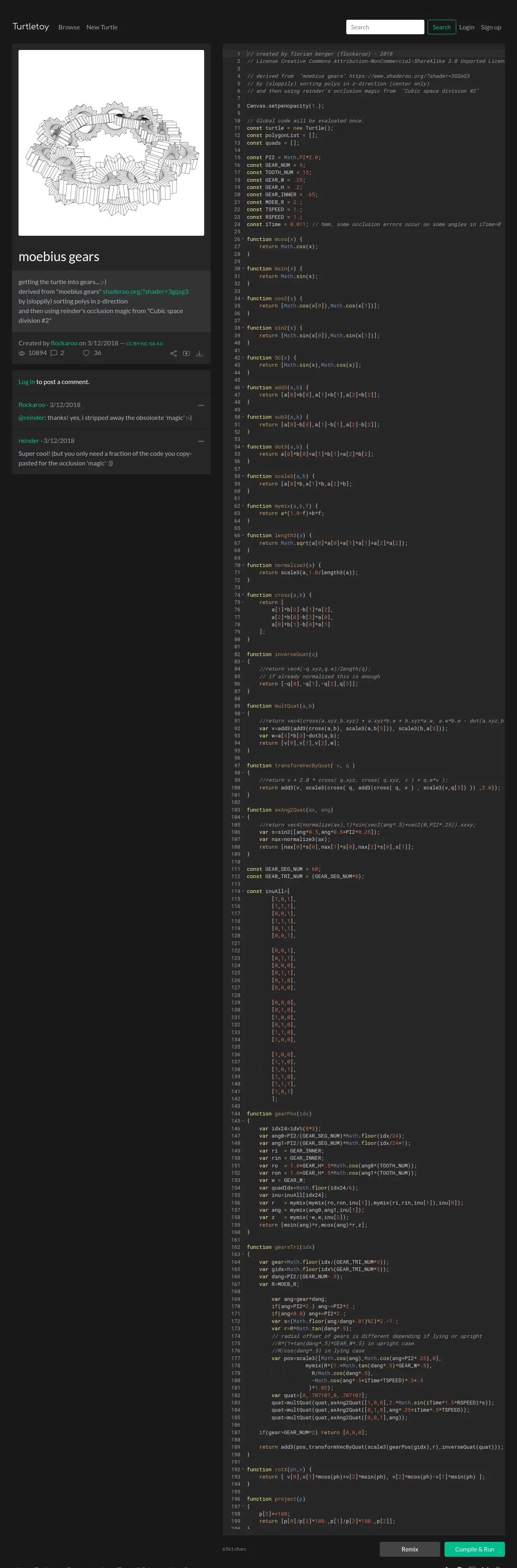This screenshot has width=517, height=1568.
Task: Click the video export icon
Action: click(186, 353)
